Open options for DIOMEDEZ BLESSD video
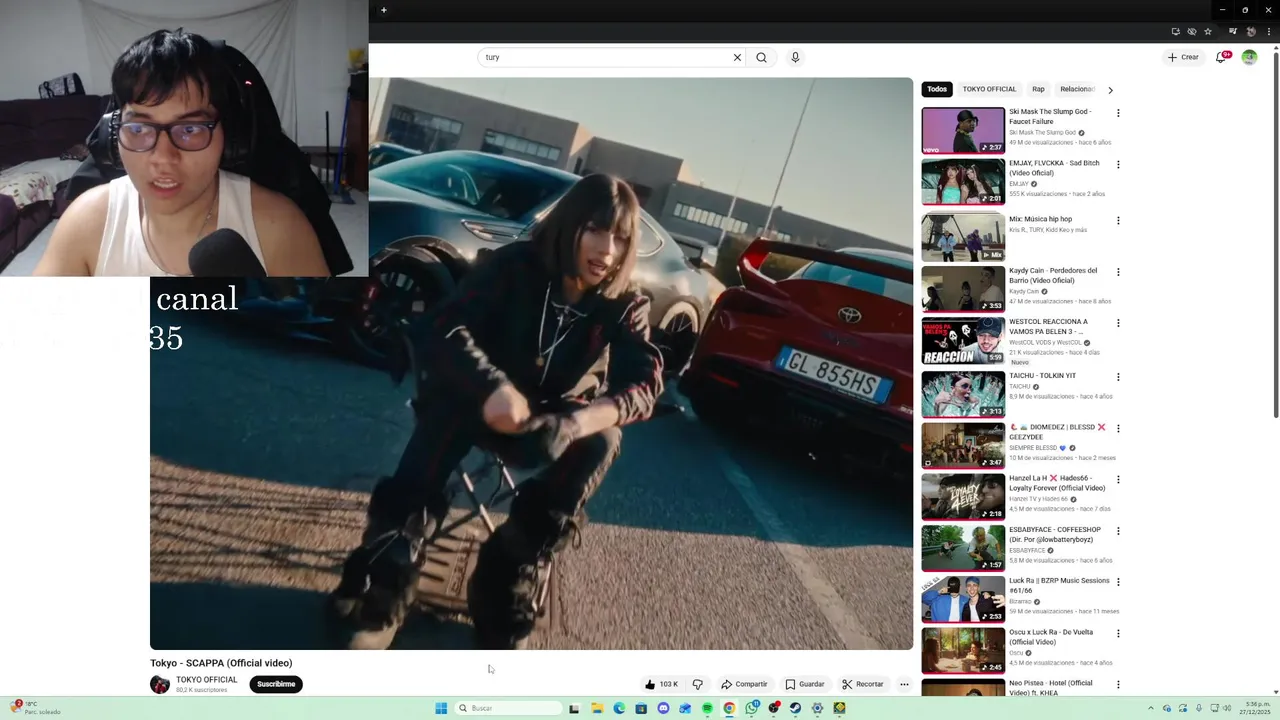The width and height of the screenshot is (1280, 720). click(1118, 428)
